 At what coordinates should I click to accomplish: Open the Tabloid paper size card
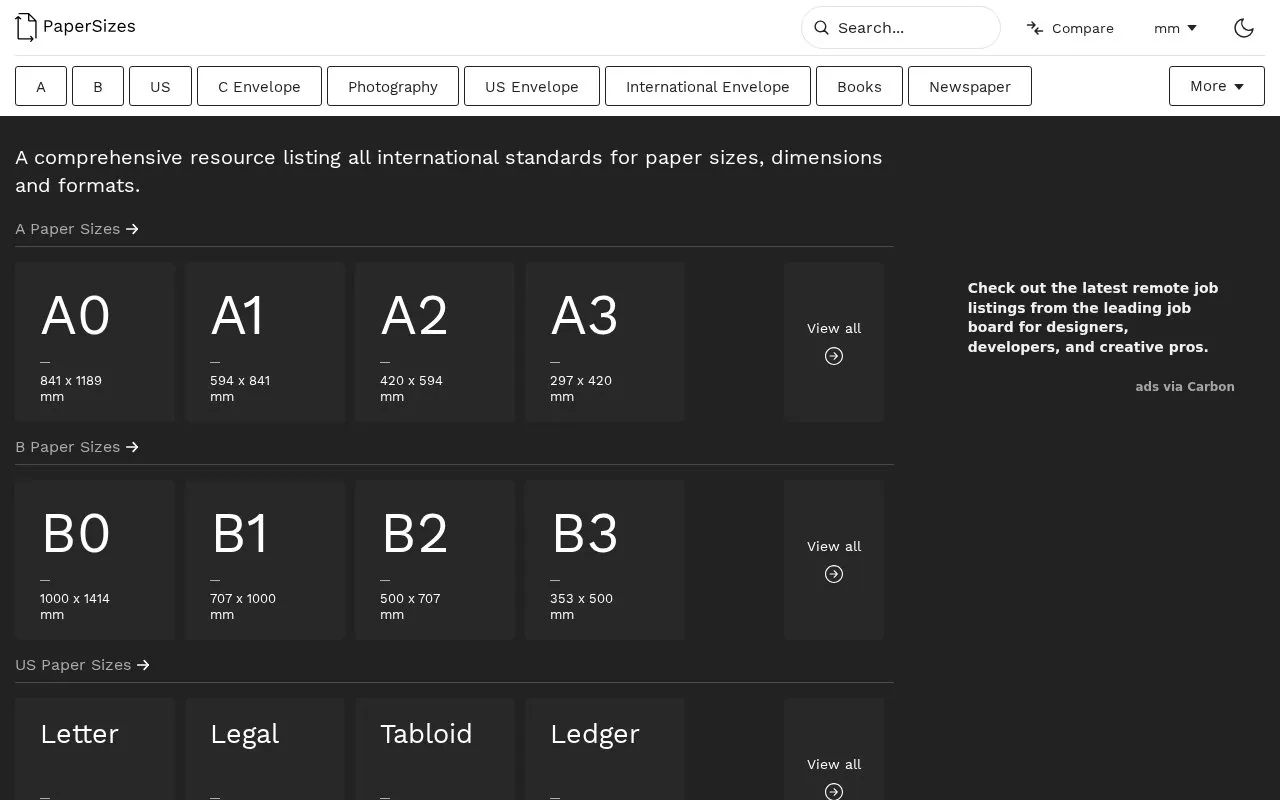(x=435, y=749)
